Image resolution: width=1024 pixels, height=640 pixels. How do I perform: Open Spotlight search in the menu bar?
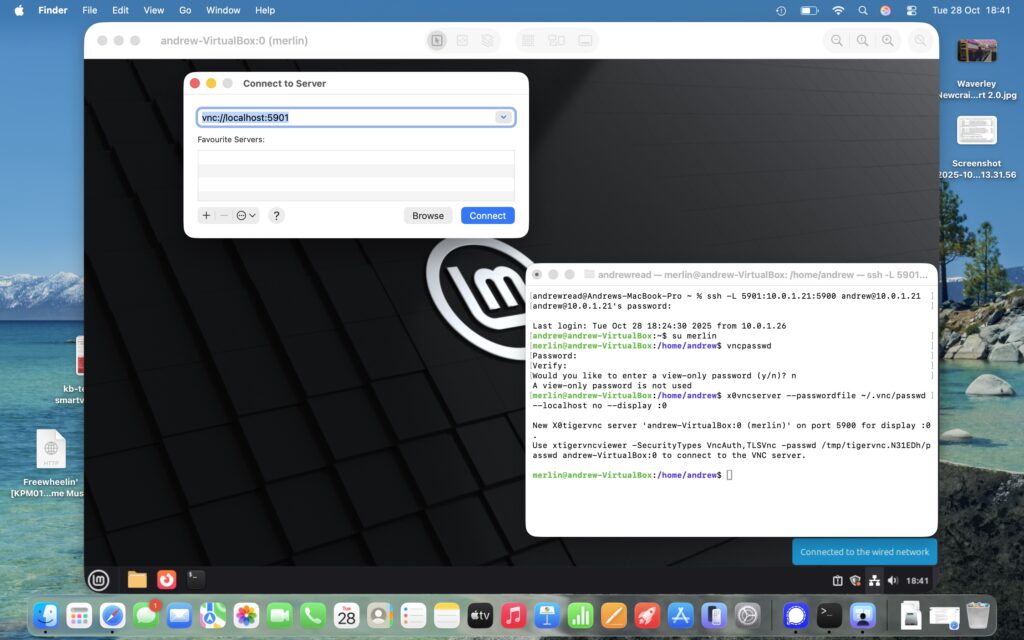click(862, 10)
